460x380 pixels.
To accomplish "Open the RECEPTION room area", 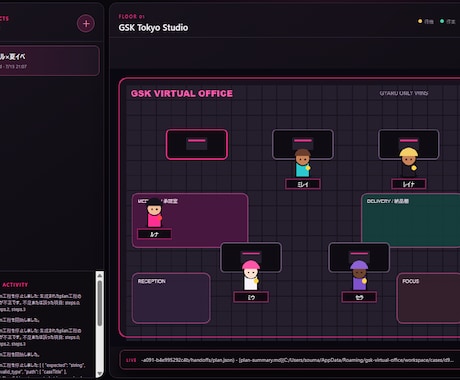I will click(x=171, y=298).
